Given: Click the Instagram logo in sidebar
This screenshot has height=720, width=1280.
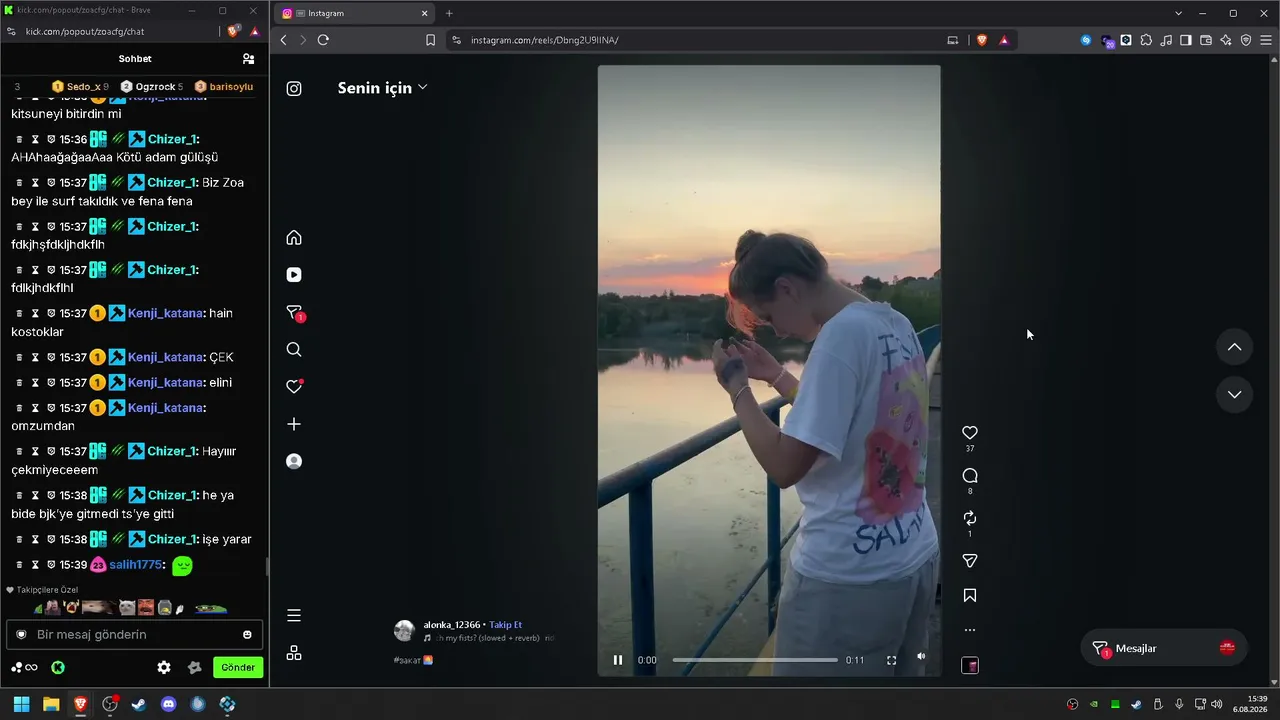Looking at the screenshot, I should coord(294,88).
